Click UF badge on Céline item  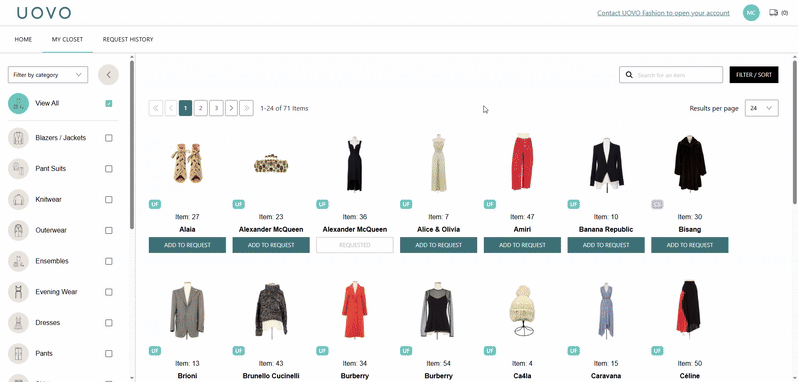click(x=658, y=351)
